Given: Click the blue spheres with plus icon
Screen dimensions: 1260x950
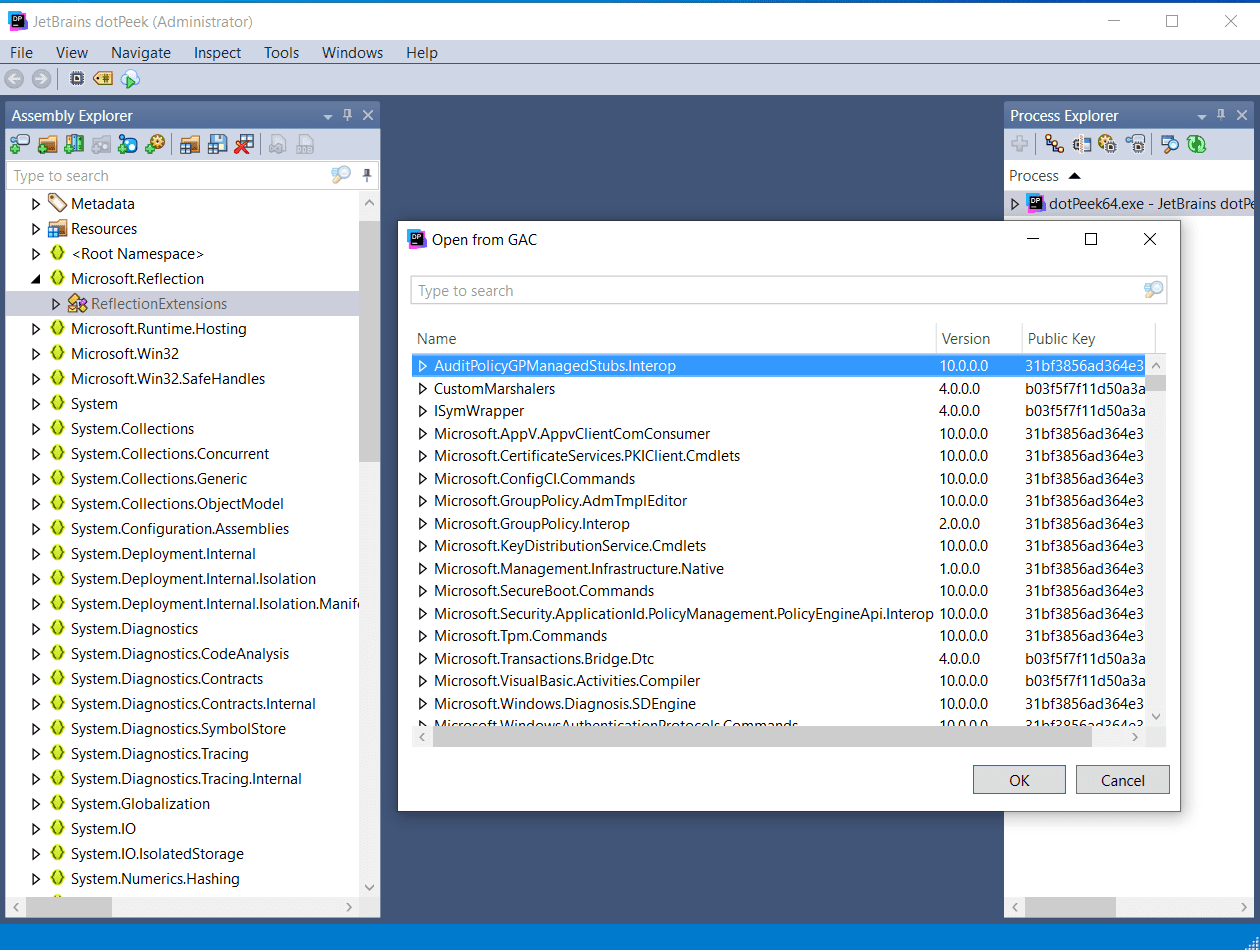Looking at the screenshot, I should (x=128, y=145).
